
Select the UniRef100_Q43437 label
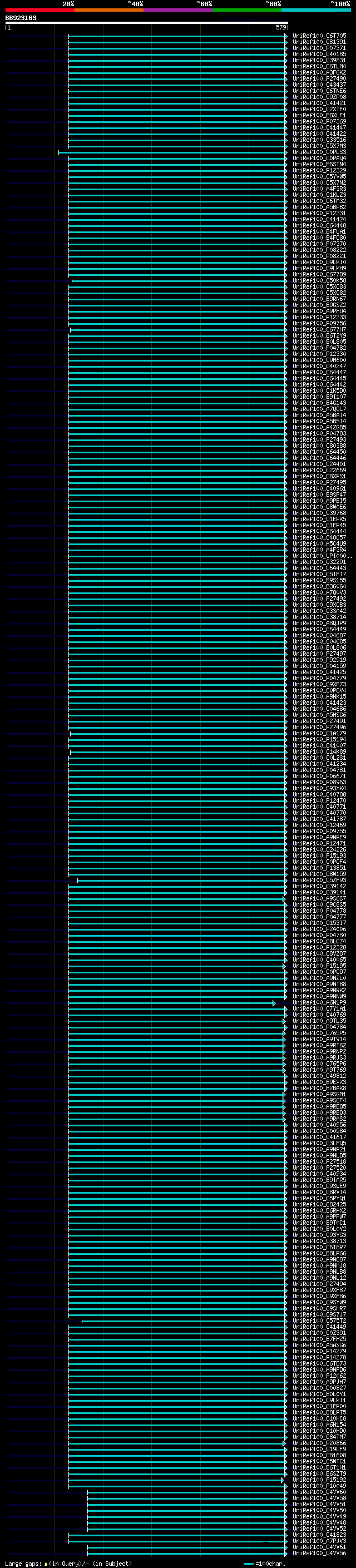[x=319, y=85]
